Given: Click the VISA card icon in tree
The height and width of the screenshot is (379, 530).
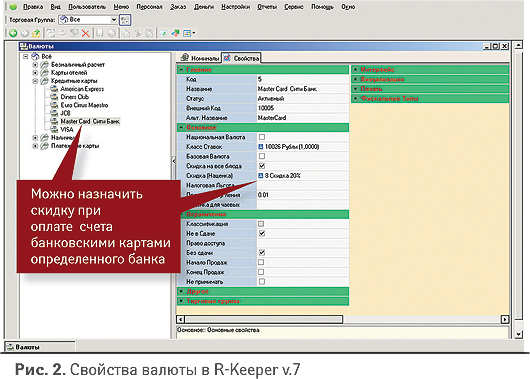Looking at the screenshot, I should coord(54,129).
